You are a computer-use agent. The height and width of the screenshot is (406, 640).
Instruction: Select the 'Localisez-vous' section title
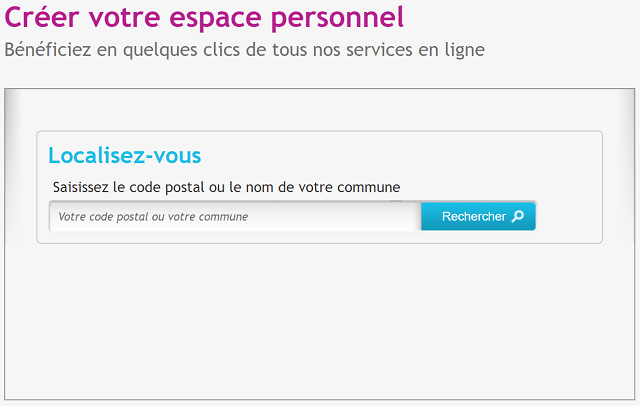pyautogui.click(x=125, y=155)
